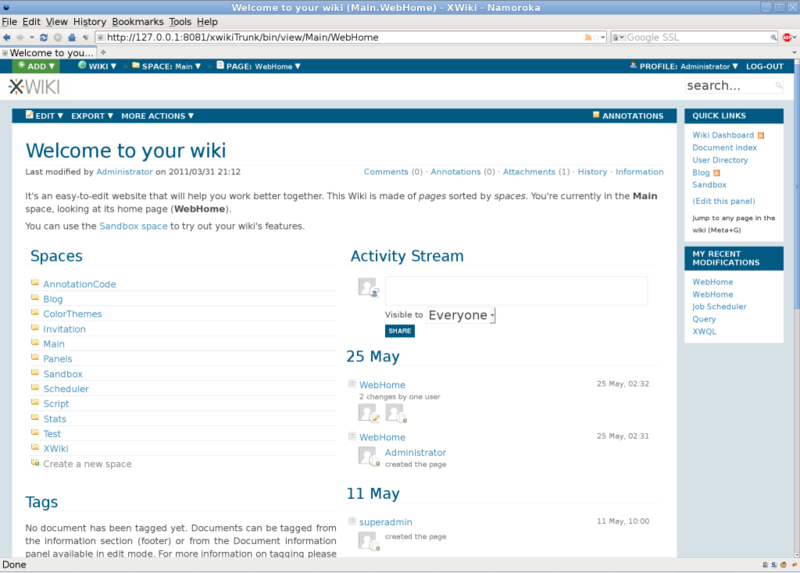Viewport: 800px width, 573px height.
Task: Open the Comments (0) link
Action: tap(393, 172)
